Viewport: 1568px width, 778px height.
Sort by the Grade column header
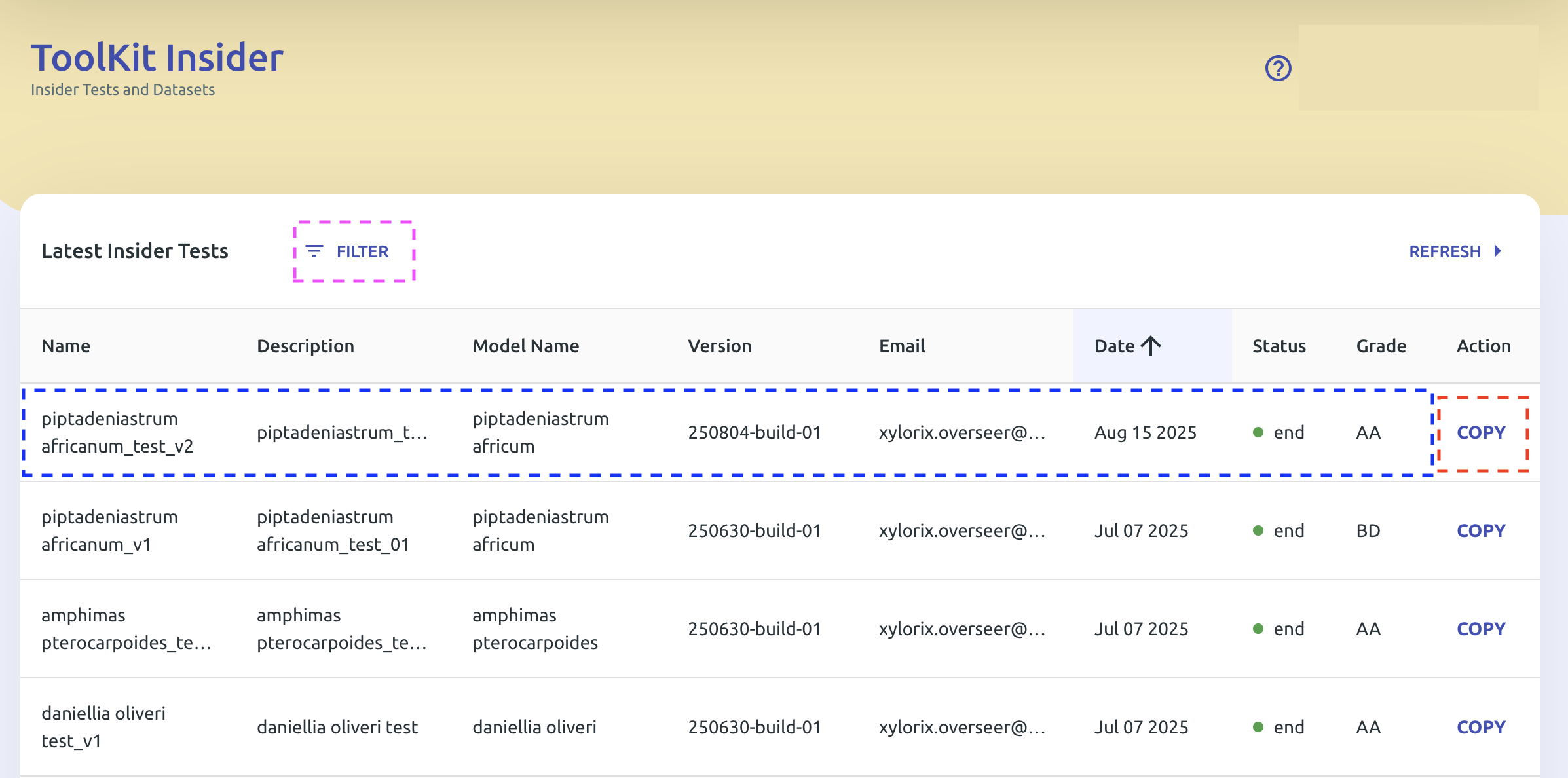[1381, 346]
